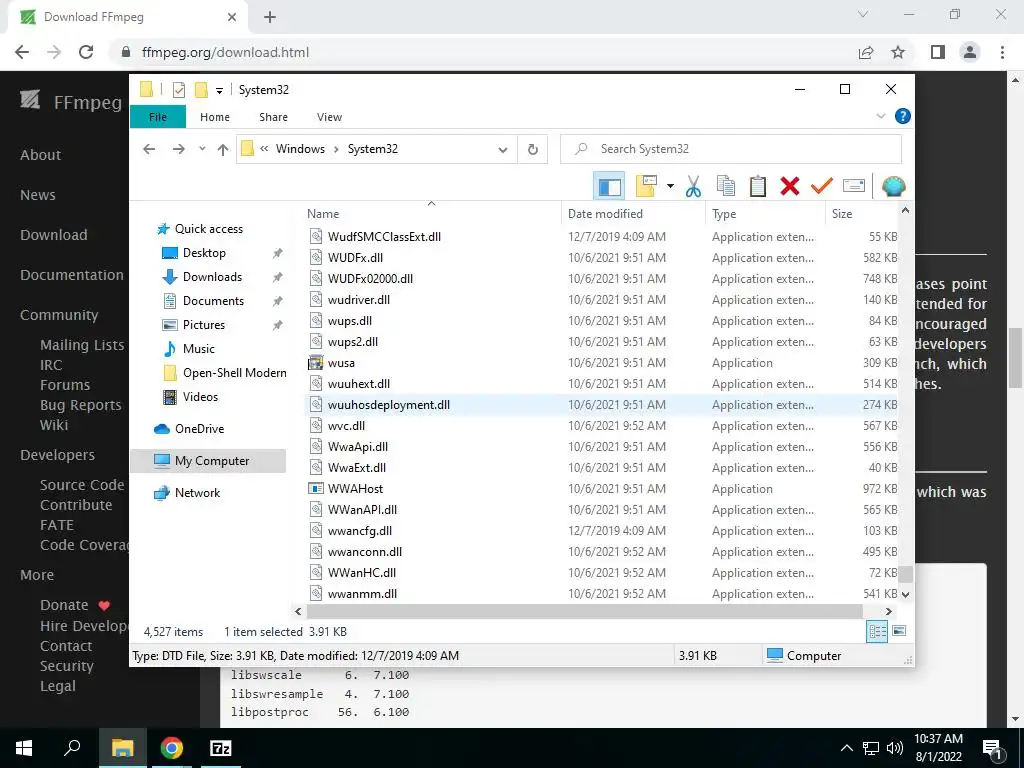
Task: Click the Open-Shell globe settings icon
Action: tap(893, 186)
